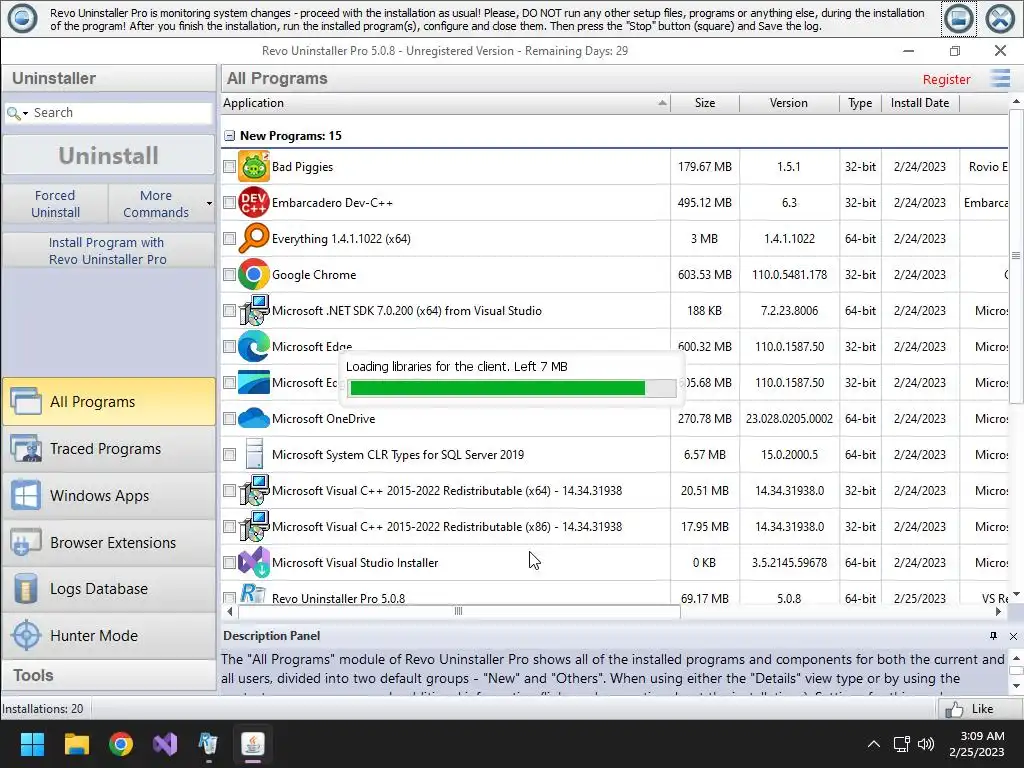Close the Description Panel
Viewport: 1024px width, 768px height.
pos(1013,635)
